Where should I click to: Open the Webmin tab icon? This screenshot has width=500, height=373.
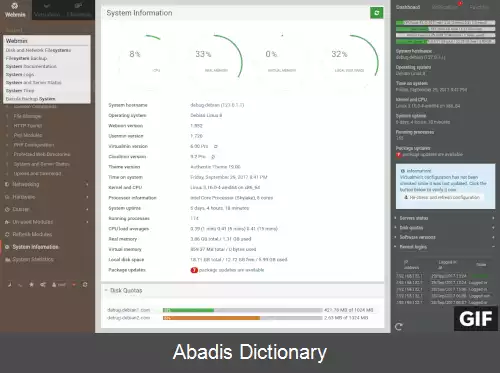[15, 6]
